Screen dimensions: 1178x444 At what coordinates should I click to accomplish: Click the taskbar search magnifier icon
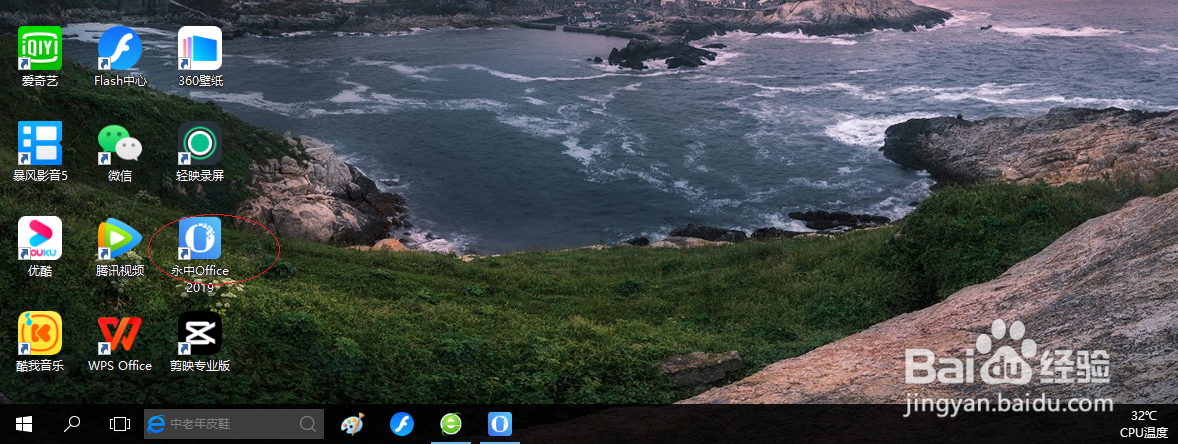pos(72,424)
